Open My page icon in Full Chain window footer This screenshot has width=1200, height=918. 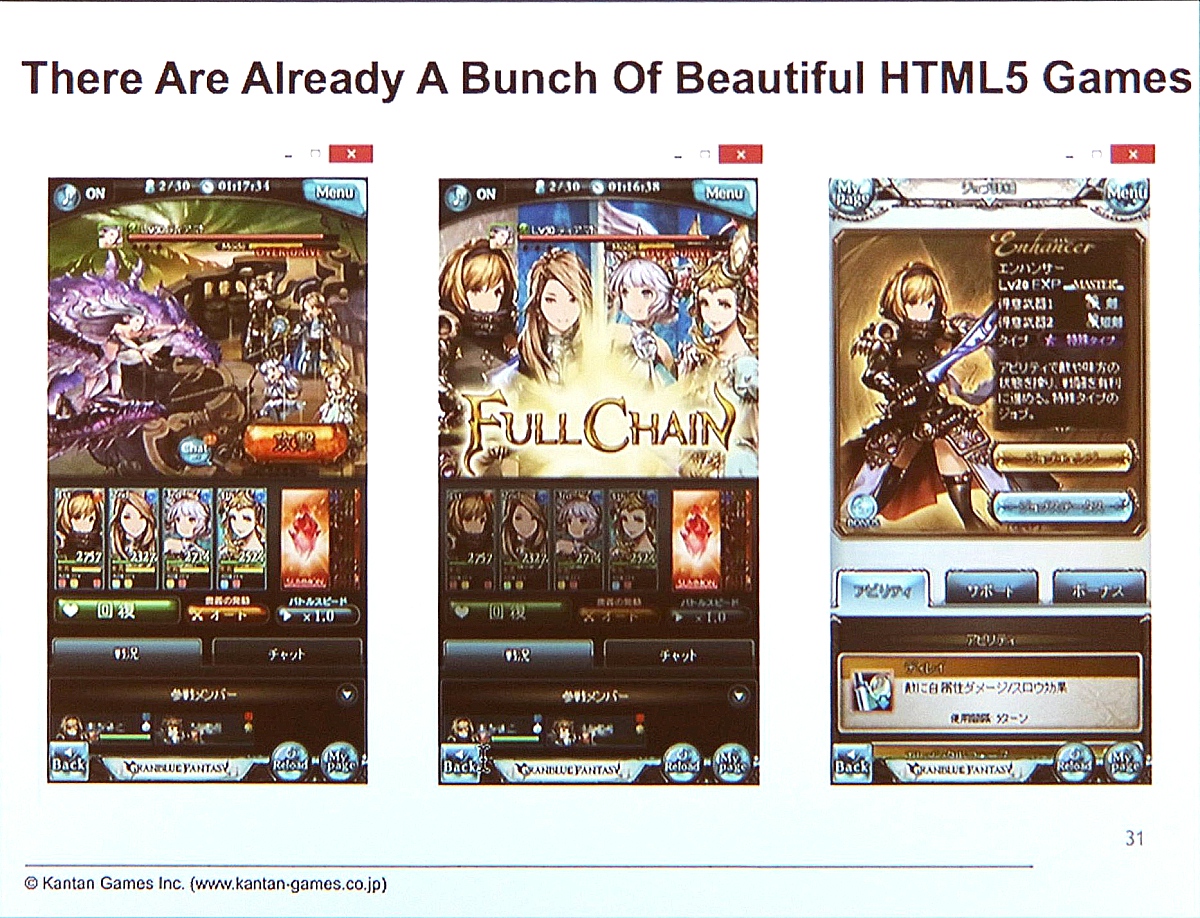[732, 762]
